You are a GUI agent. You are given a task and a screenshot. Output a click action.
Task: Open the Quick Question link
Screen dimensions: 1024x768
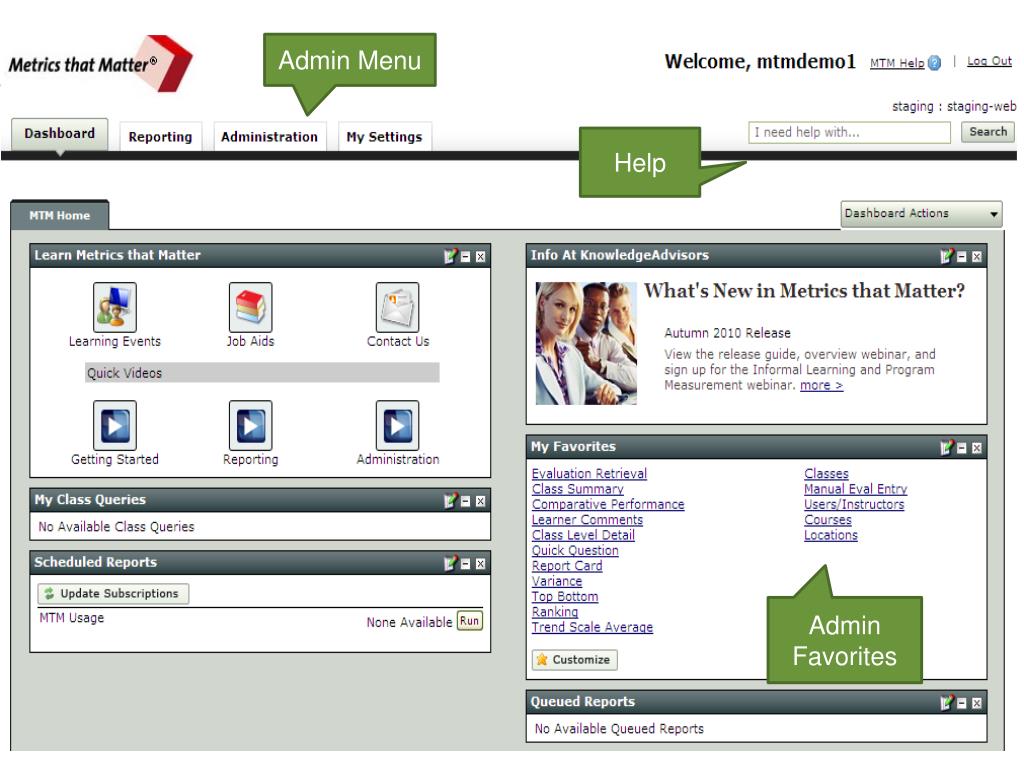(575, 551)
